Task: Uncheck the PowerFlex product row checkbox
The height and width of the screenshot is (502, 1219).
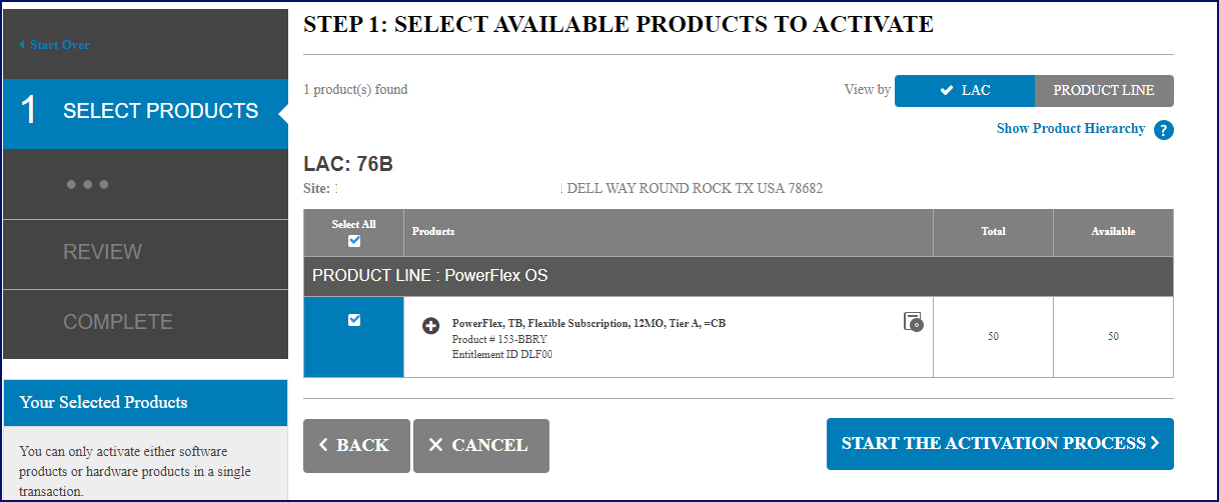Action: 354,320
